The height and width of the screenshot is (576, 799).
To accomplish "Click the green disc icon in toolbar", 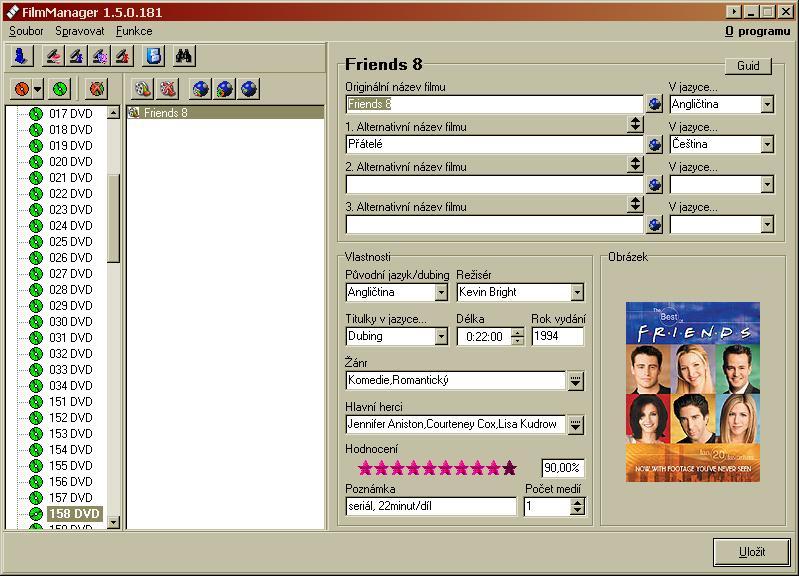I will [60, 89].
